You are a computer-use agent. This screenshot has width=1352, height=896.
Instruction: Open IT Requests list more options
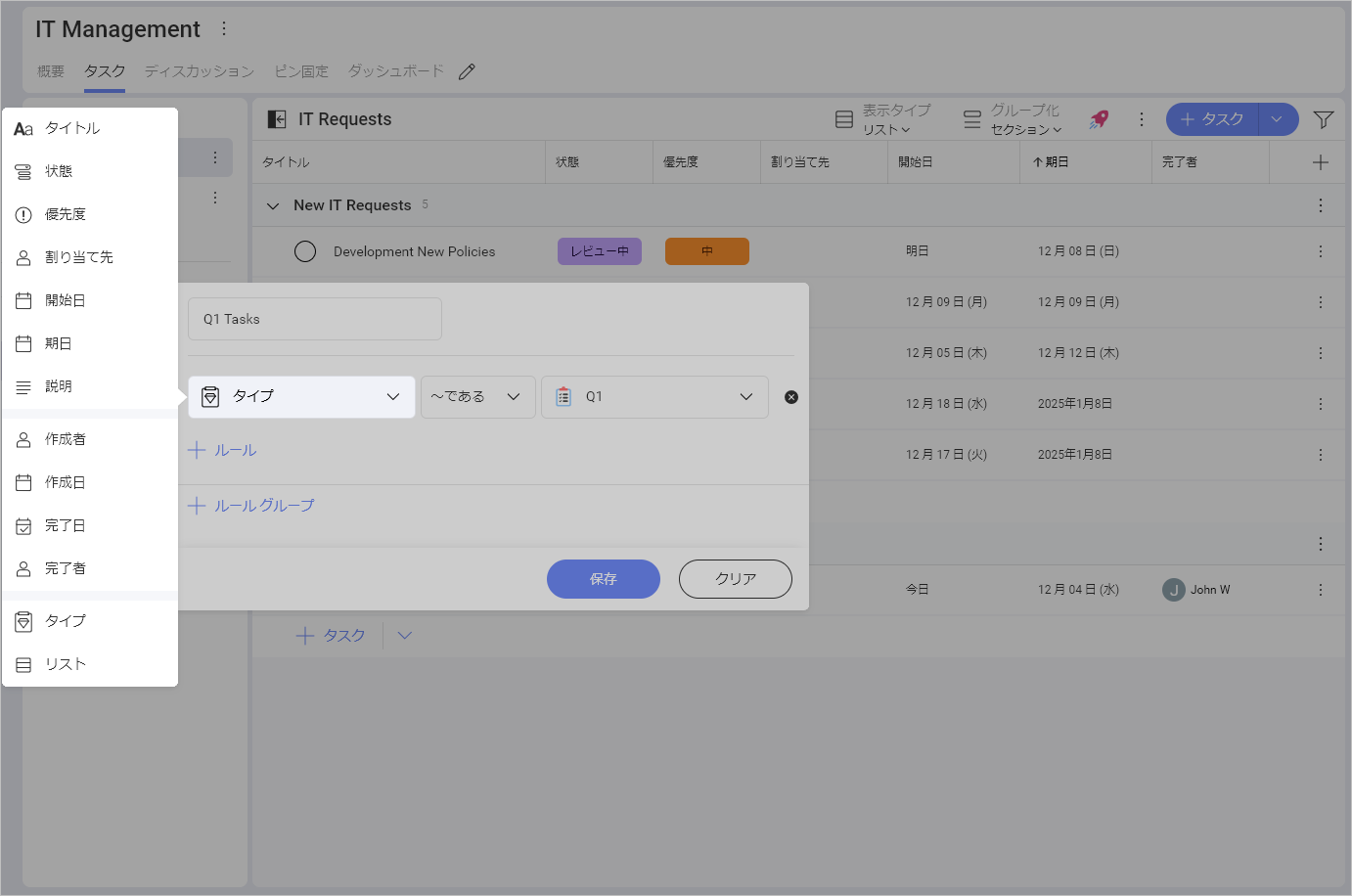click(x=1141, y=119)
